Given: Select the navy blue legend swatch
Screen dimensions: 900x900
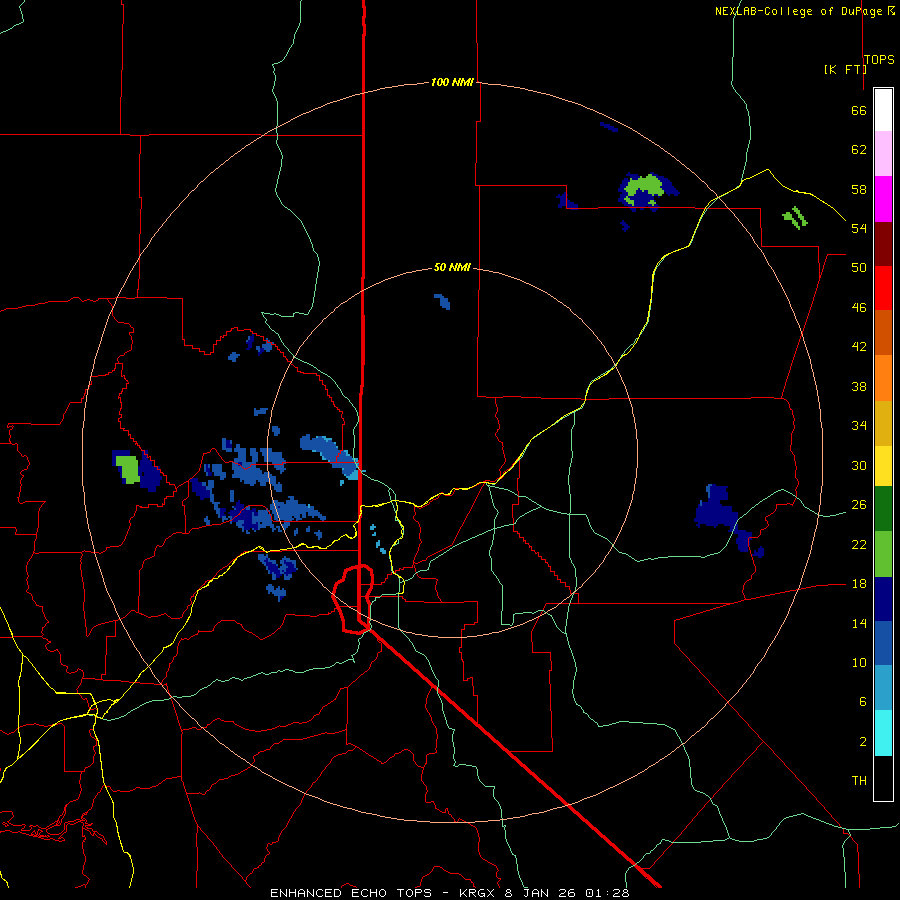Looking at the screenshot, I should (x=883, y=599).
